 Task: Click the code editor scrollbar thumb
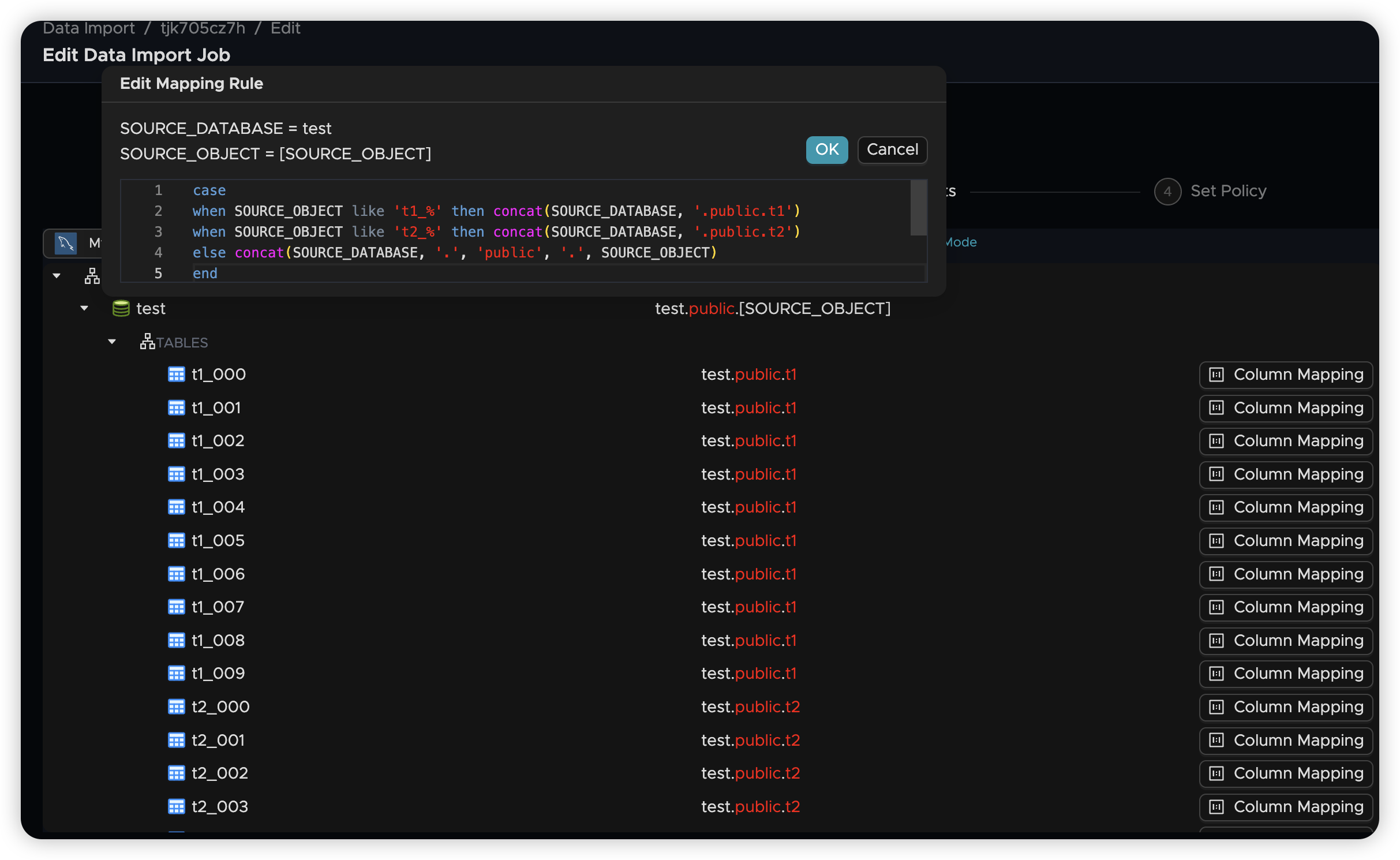(918, 208)
